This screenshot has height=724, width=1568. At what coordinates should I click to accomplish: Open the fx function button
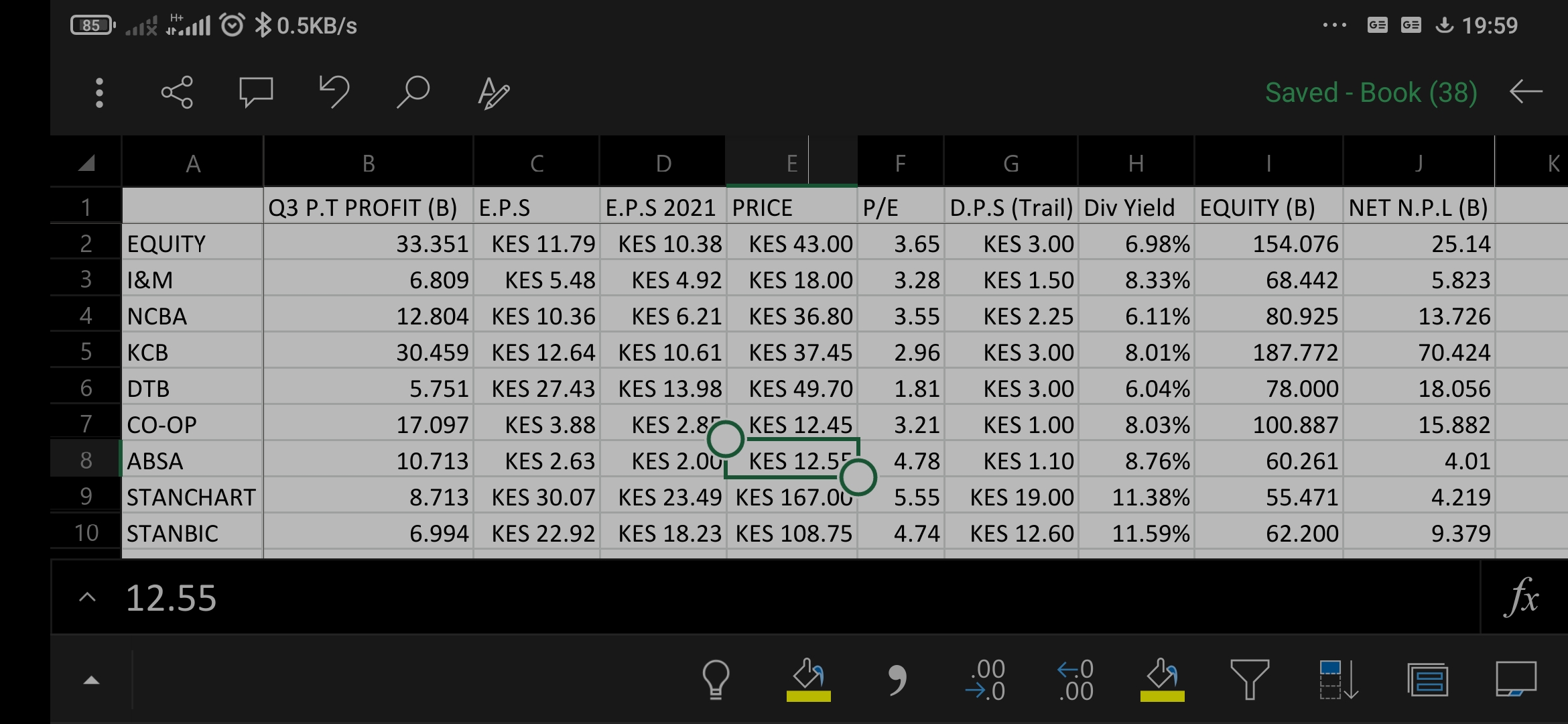tap(1522, 597)
